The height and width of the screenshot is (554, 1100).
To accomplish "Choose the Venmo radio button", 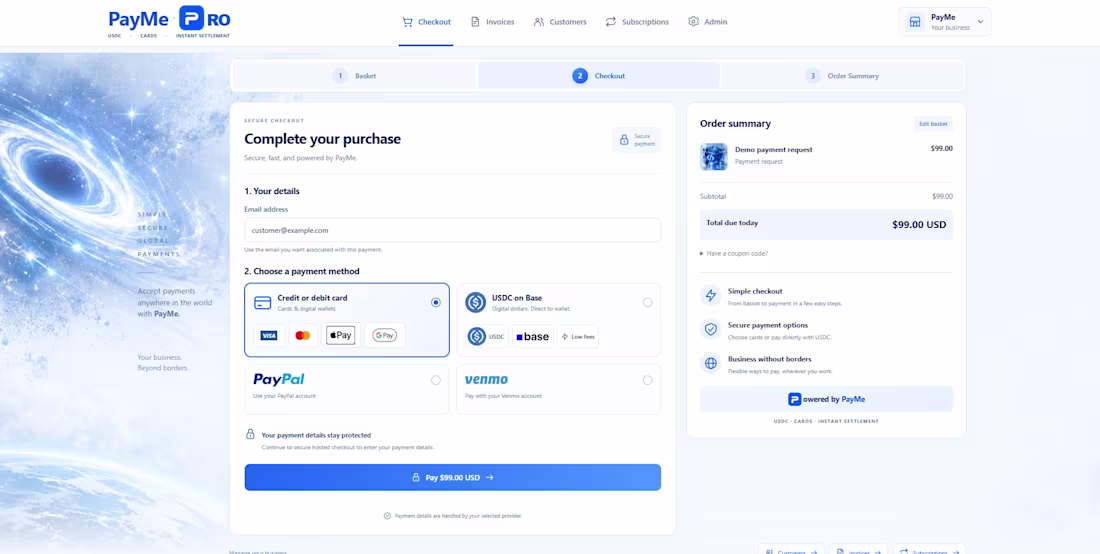I will tap(648, 380).
